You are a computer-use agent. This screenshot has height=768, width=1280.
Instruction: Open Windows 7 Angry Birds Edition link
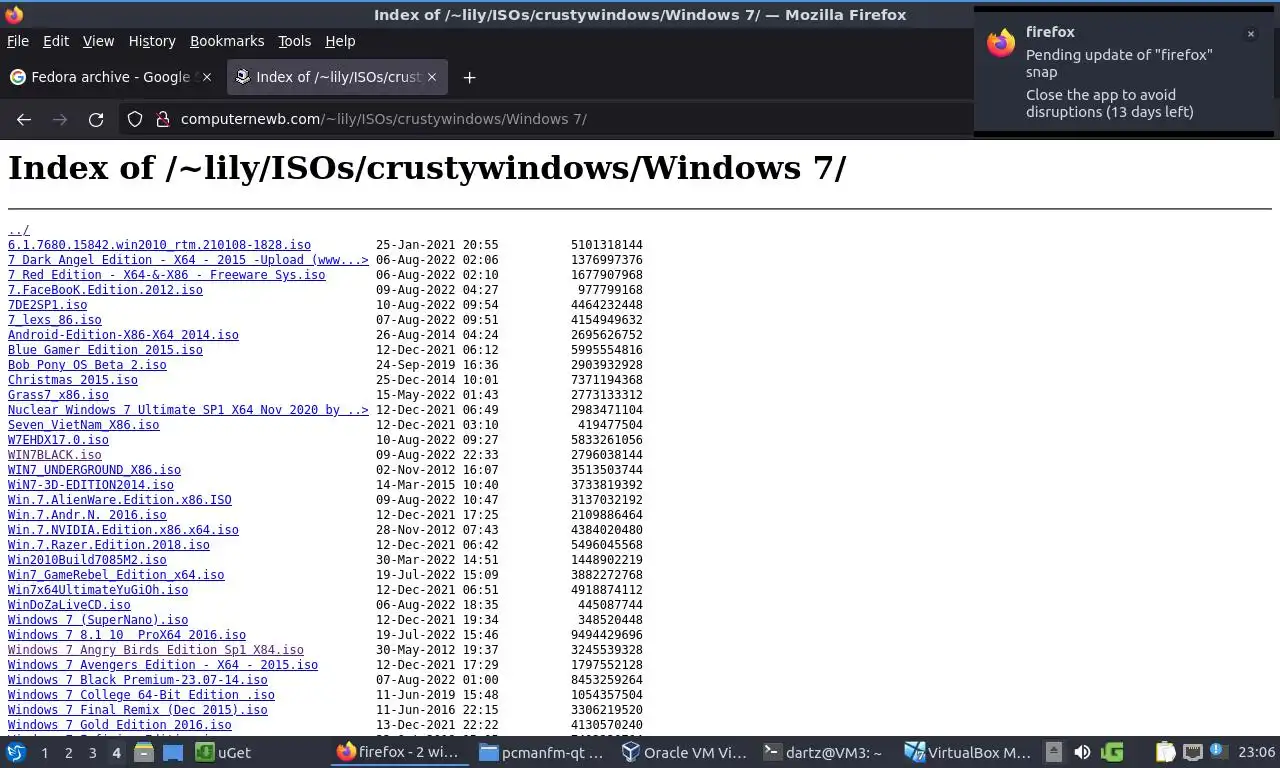[x=155, y=650]
